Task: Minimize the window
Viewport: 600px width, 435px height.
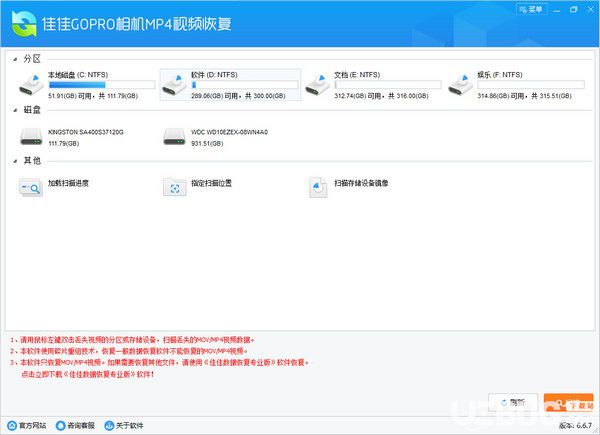Action: click(557, 10)
